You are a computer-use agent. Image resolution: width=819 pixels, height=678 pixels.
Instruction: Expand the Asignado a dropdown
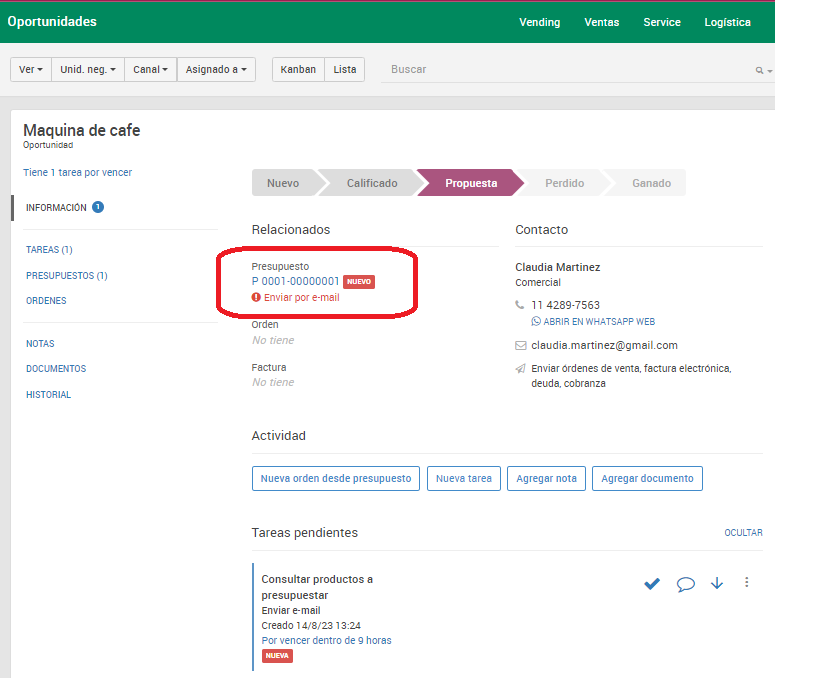click(x=216, y=69)
